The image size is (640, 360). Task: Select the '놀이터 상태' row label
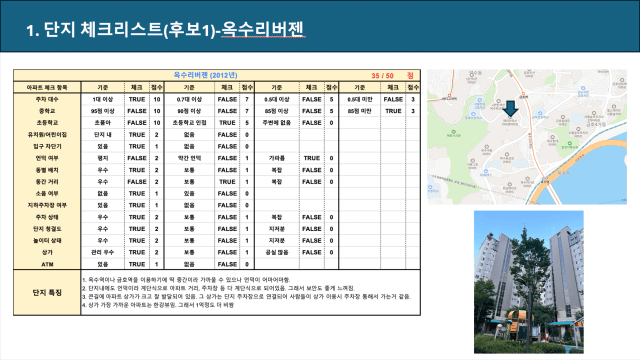click(x=47, y=241)
